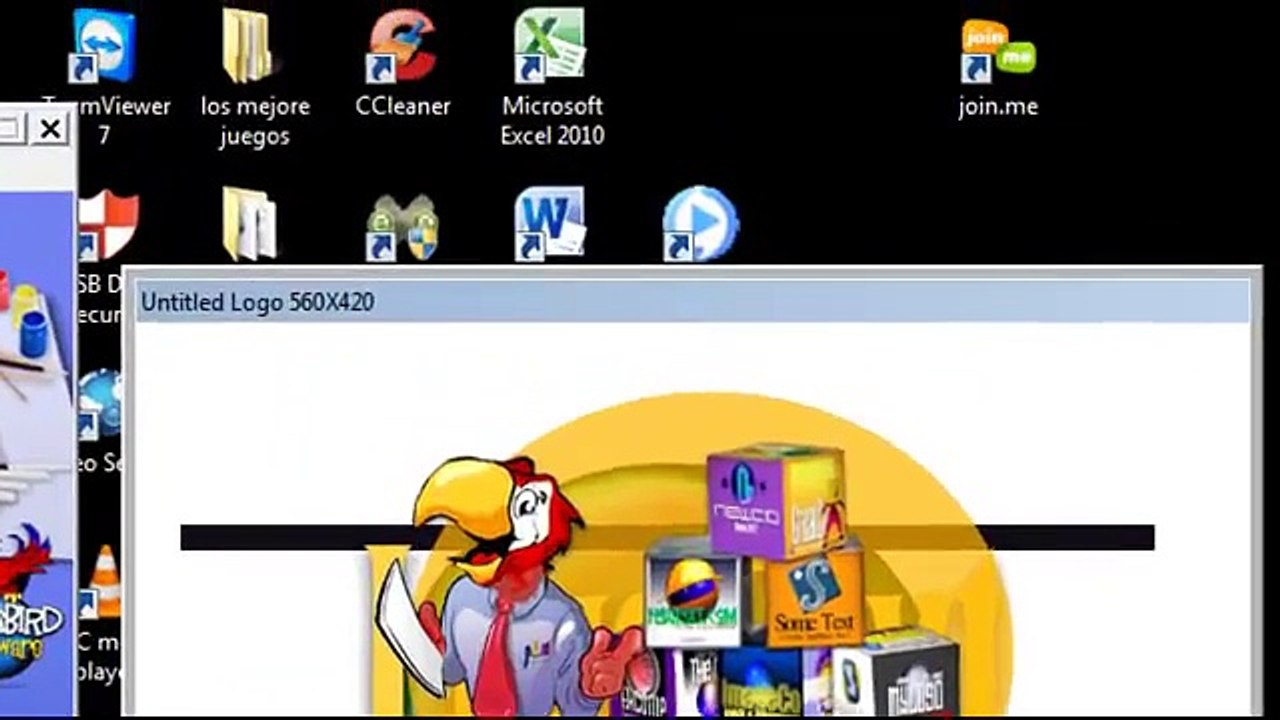Select the blue play-button media shortcut icon
This screenshot has height=720, width=1280.
(x=699, y=224)
